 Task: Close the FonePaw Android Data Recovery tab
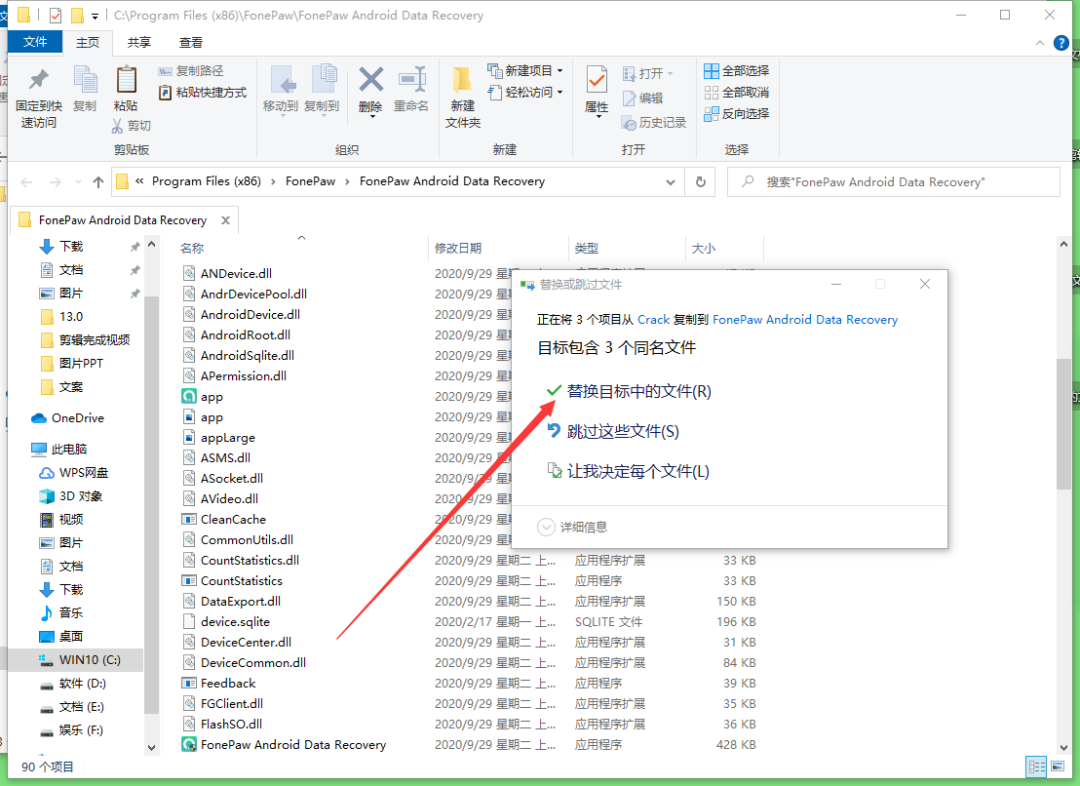point(225,220)
